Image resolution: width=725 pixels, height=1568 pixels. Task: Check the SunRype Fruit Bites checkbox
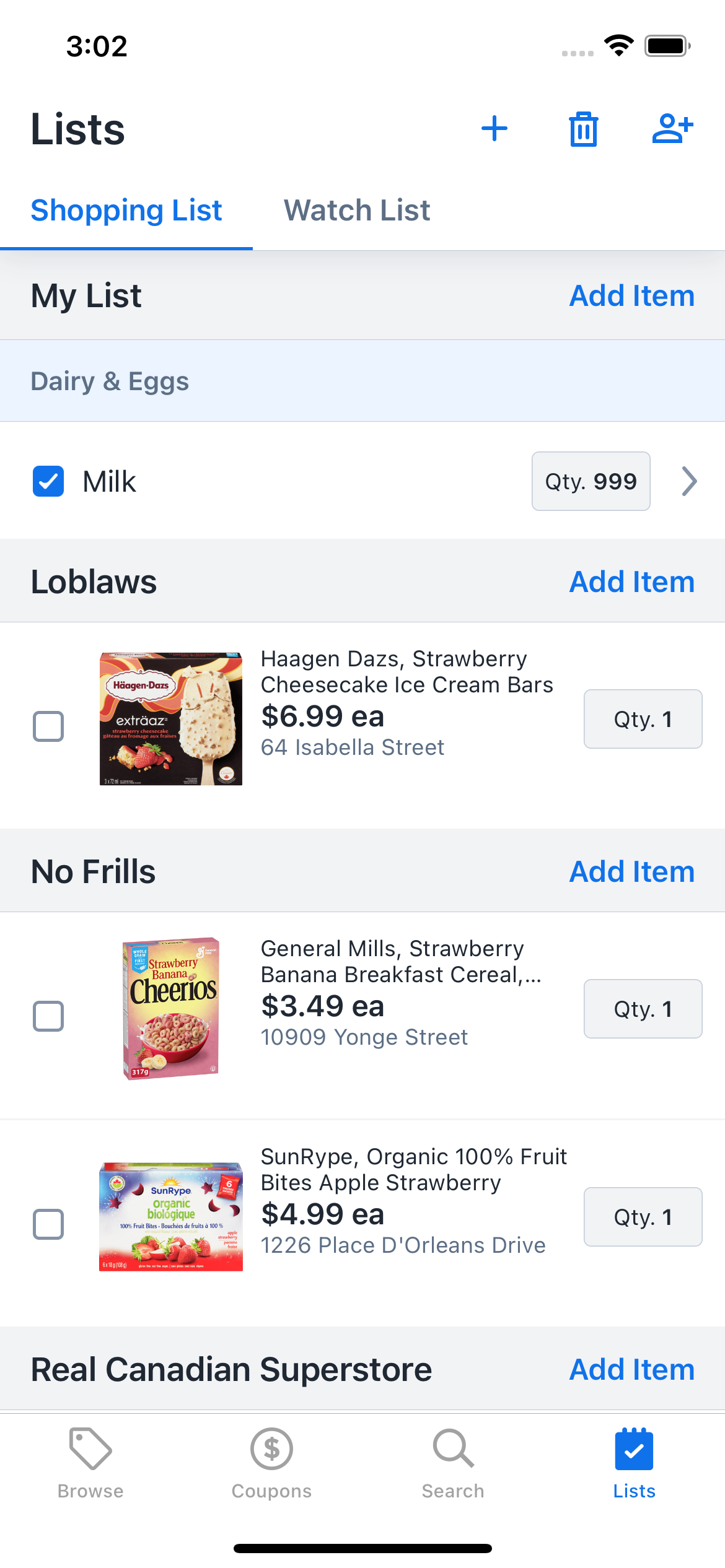click(48, 1224)
